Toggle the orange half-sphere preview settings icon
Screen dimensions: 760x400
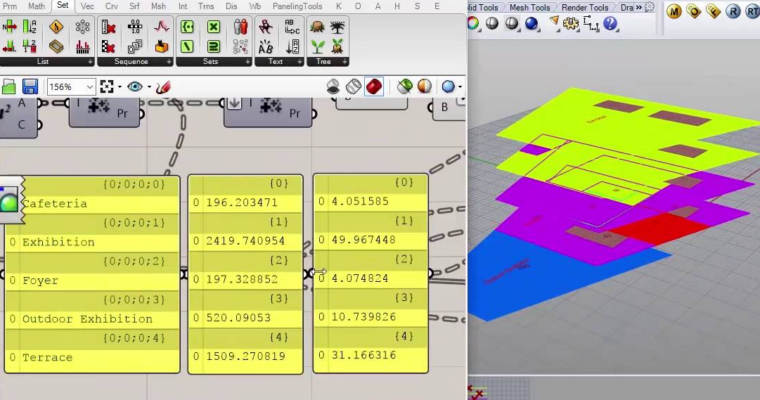pyautogui.click(x=424, y=87)
